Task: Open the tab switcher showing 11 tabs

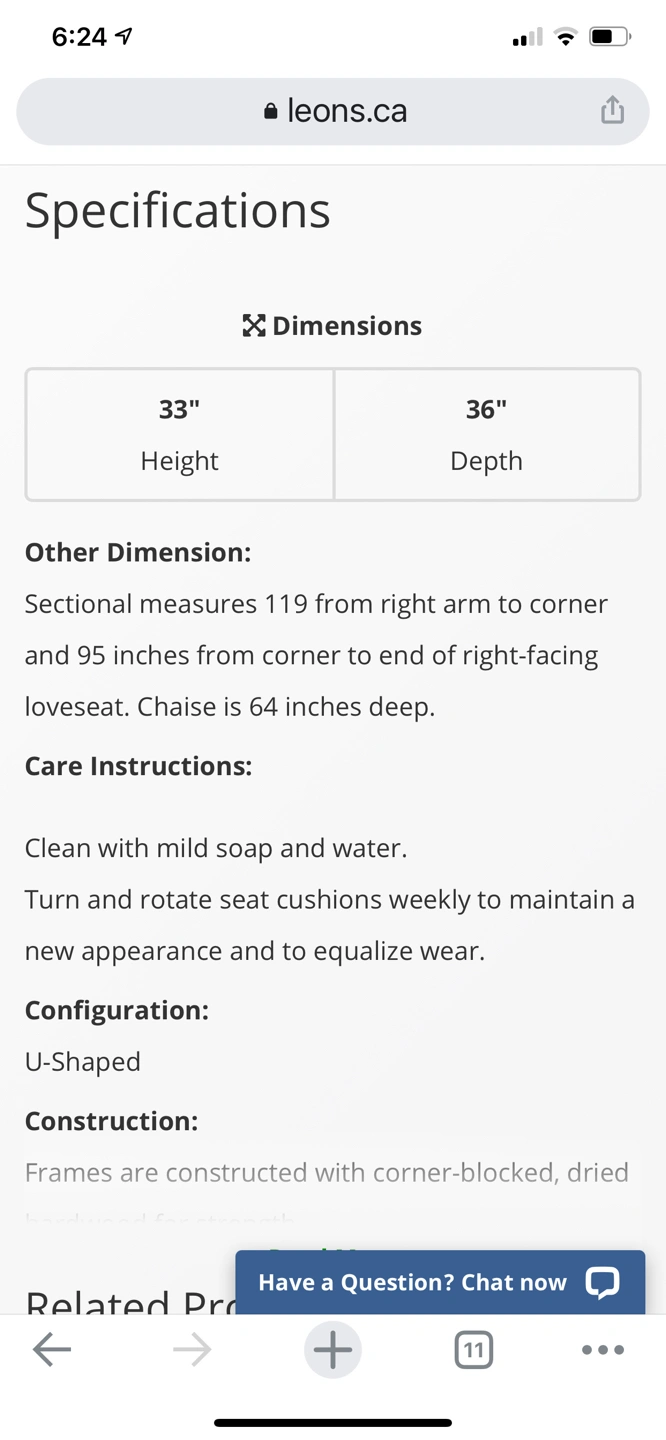Action: coord(474,1350)
